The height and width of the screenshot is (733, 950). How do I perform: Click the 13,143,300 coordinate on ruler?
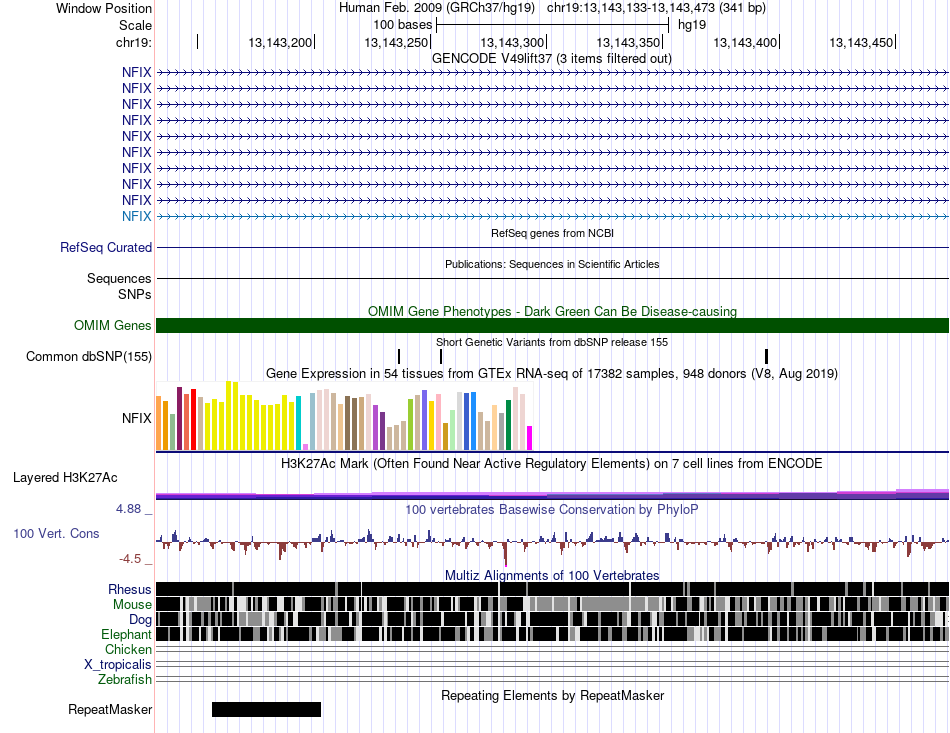(512, 42)
